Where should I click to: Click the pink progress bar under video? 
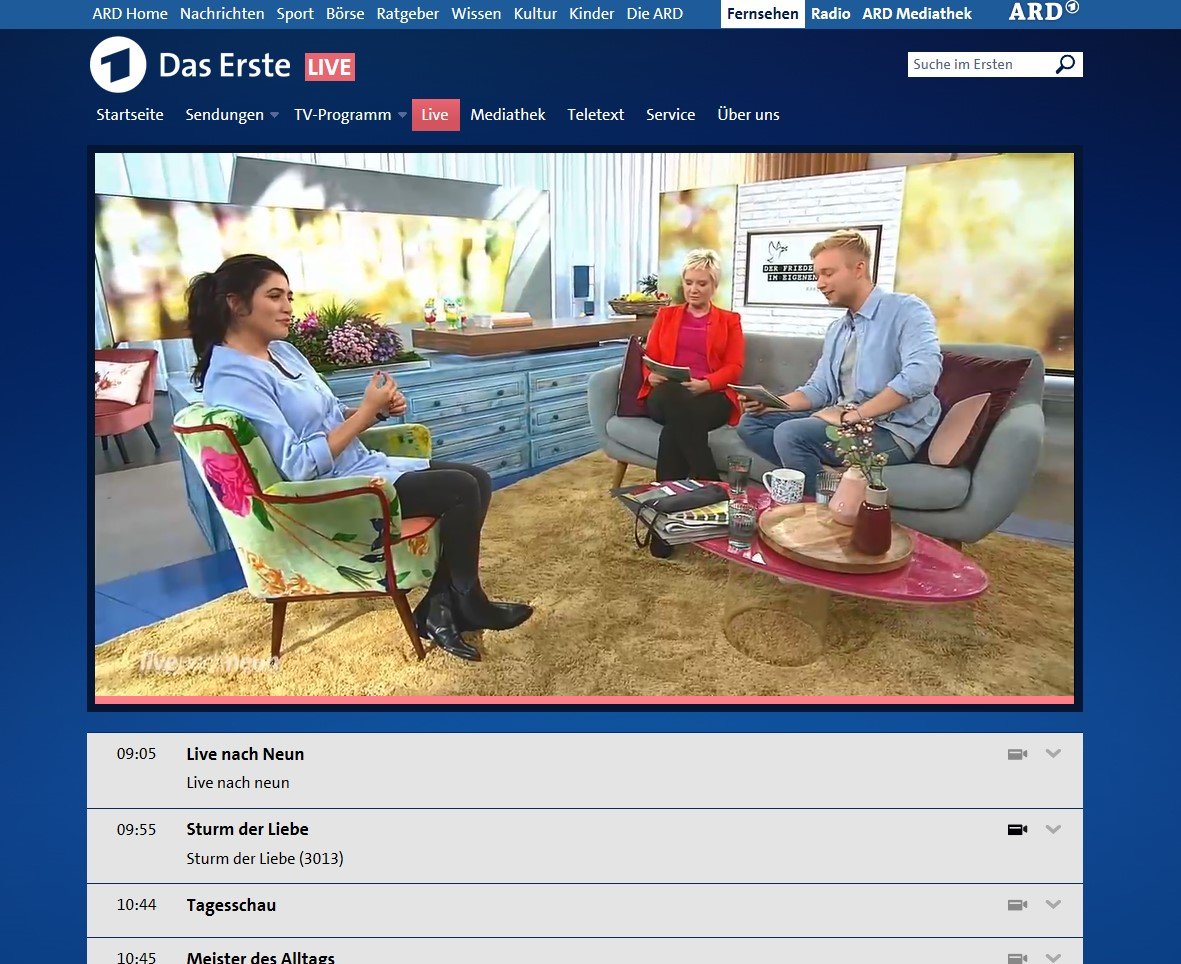[x=584, y=700]
